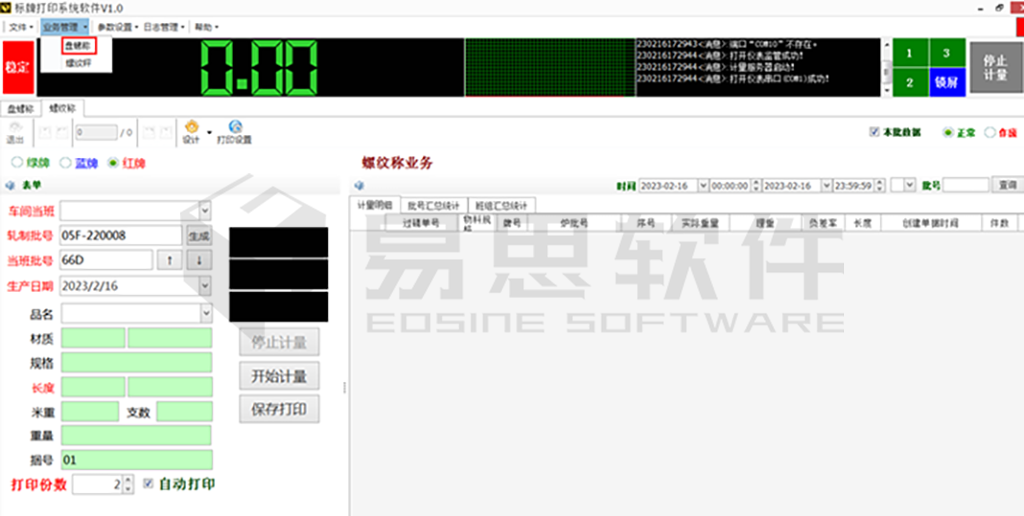Click the 开始计量 button
1024x516 pixels.
[x=279, y=376]
